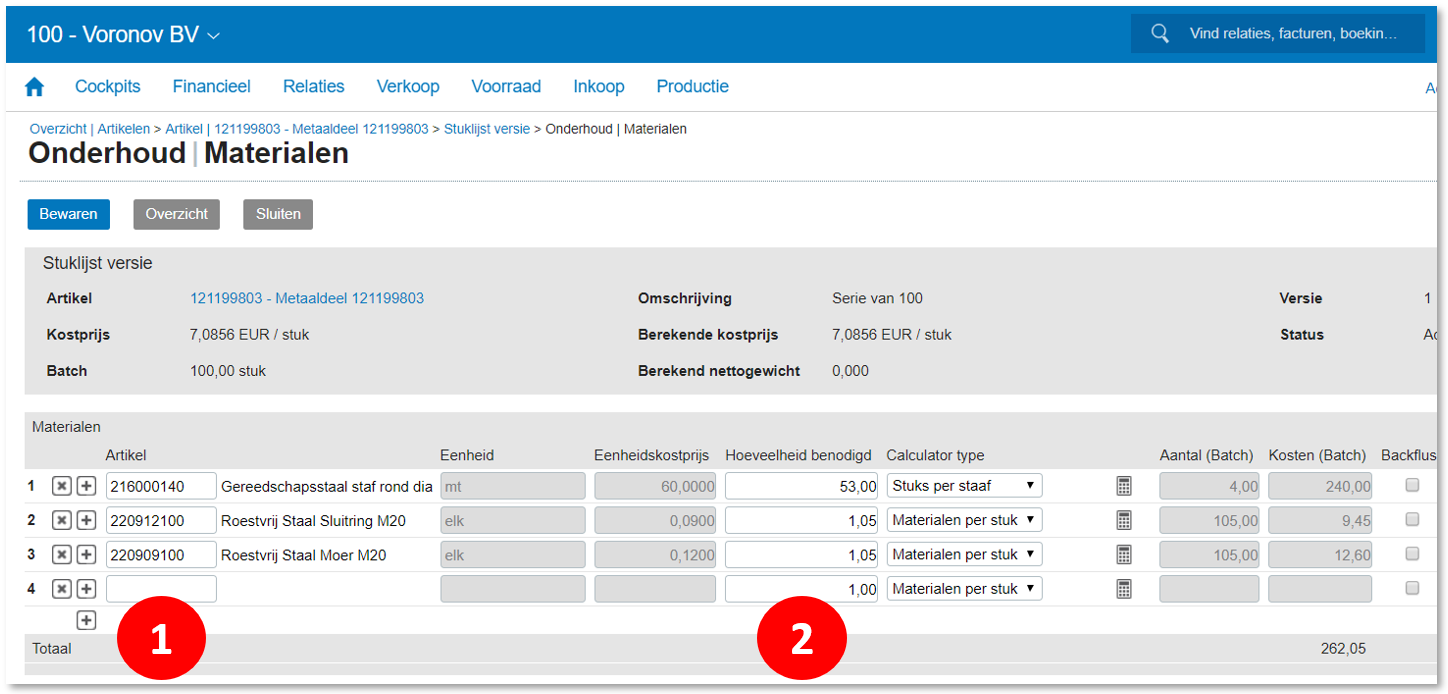The height and width of the screenshot is (694, 1448).
Task: Expand the 100 - Voronov BV company selector
Action: [x=123, y=34]
